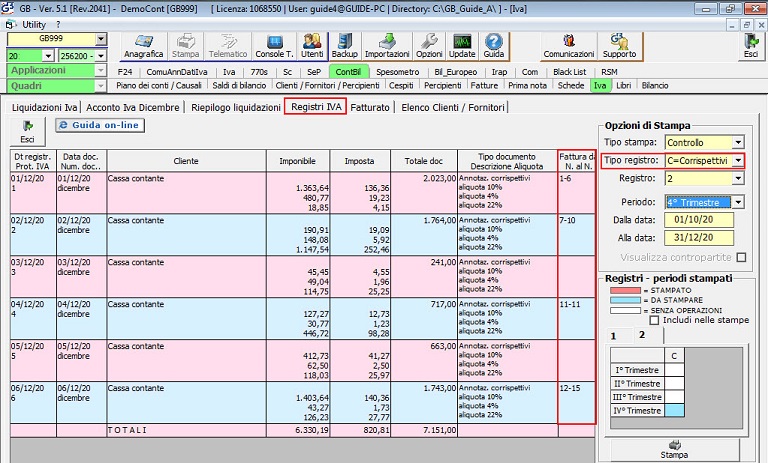
Task: Open Opzioni wrench icon
Action: (429, 47)
